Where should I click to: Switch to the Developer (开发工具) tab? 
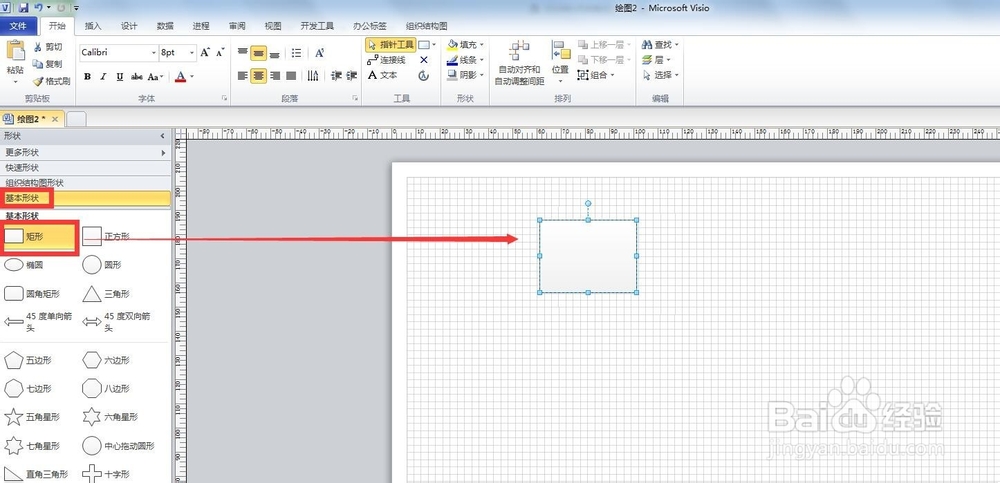click(317, 26)
